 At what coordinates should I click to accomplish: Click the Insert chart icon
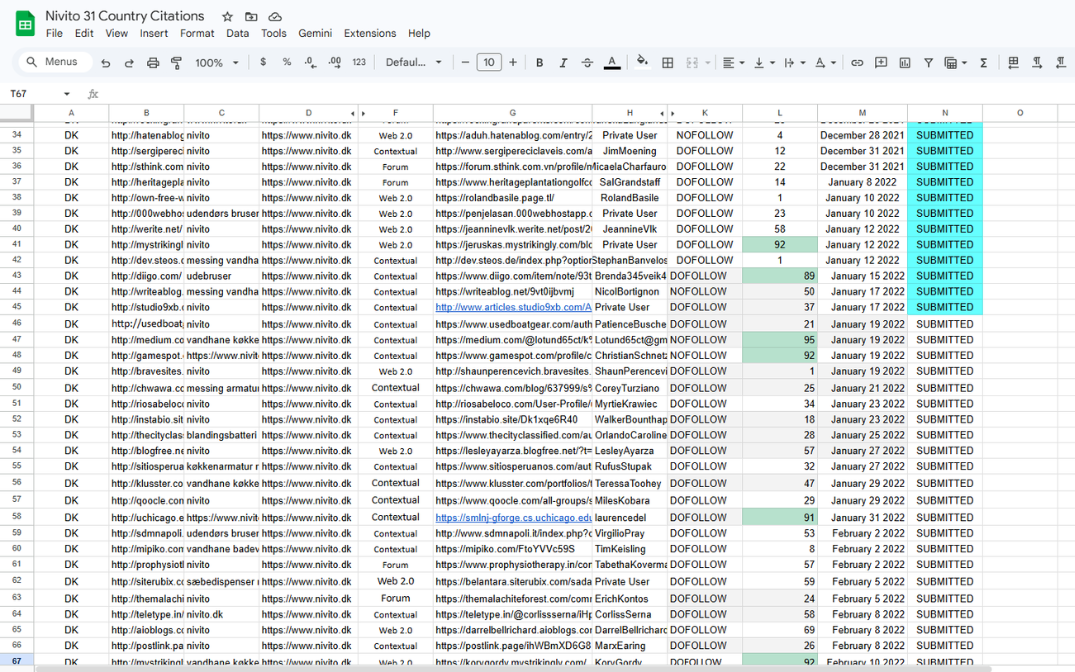[905, 62]
